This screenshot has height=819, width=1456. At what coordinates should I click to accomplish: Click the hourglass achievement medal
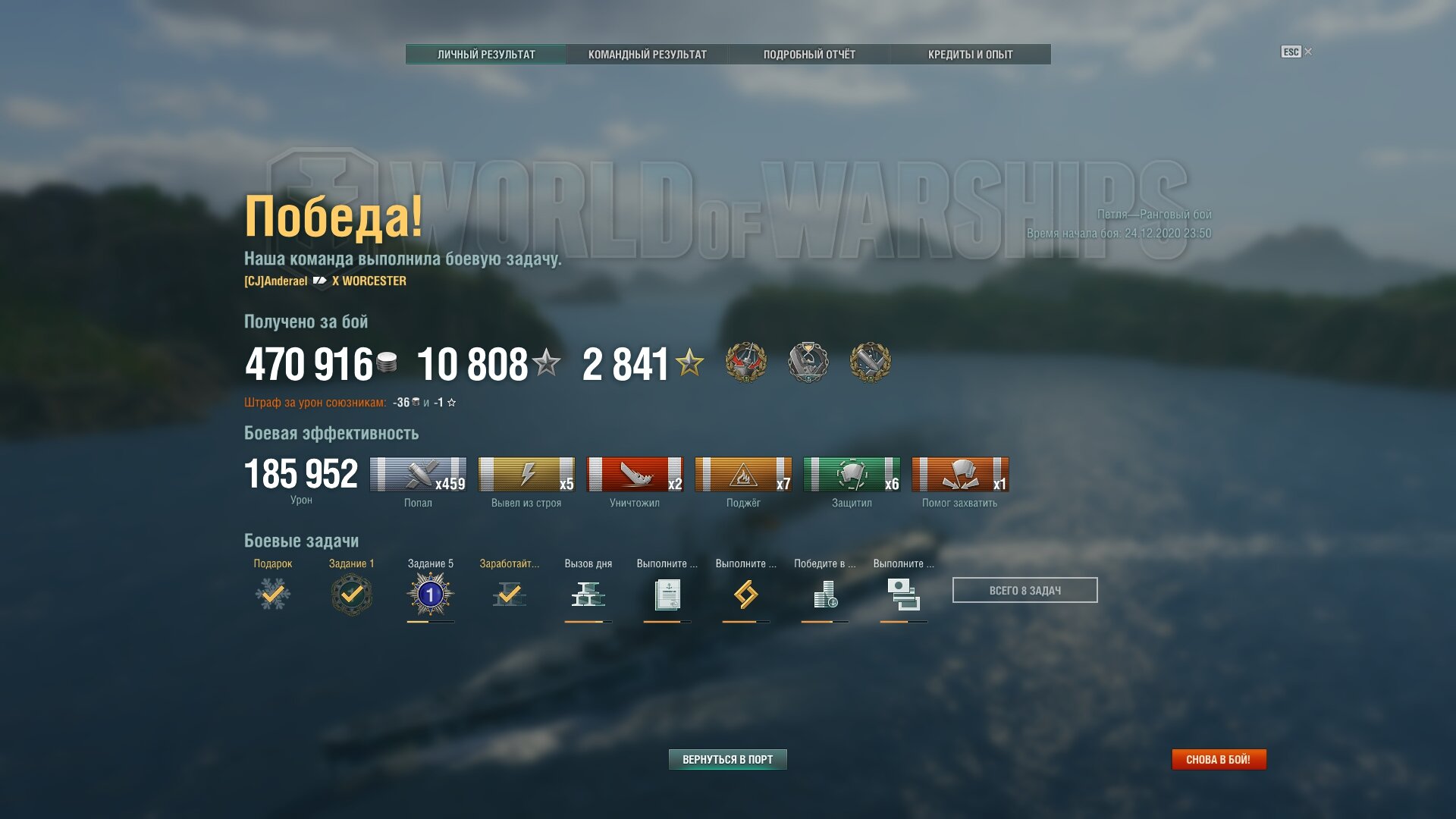point(808,362)
